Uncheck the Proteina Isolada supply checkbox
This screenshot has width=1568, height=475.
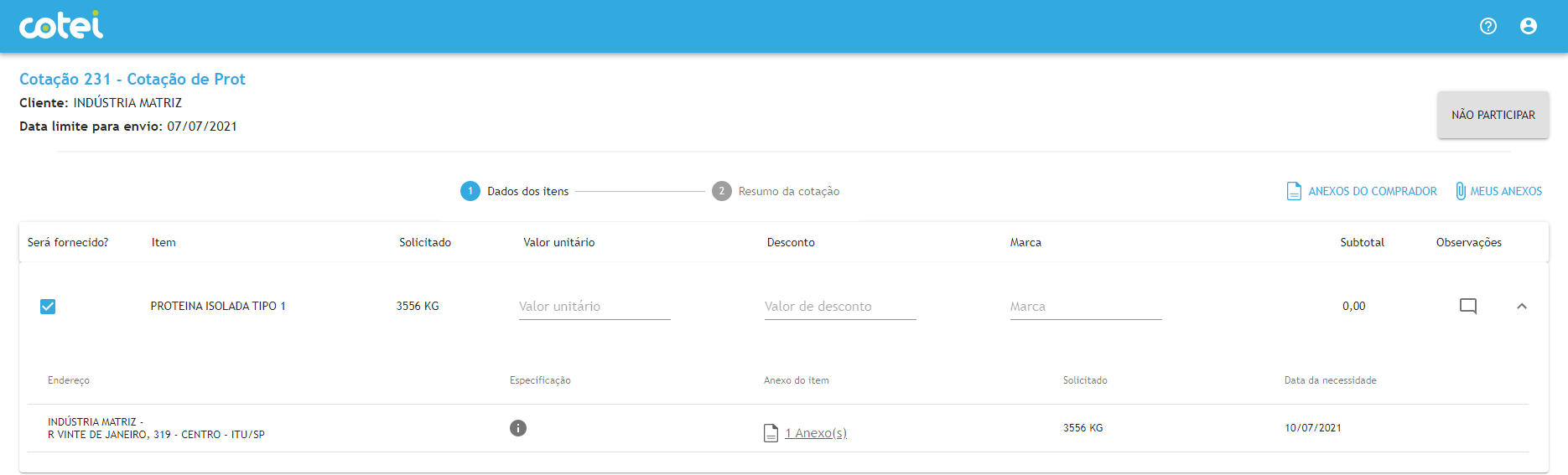pos(48,307)
